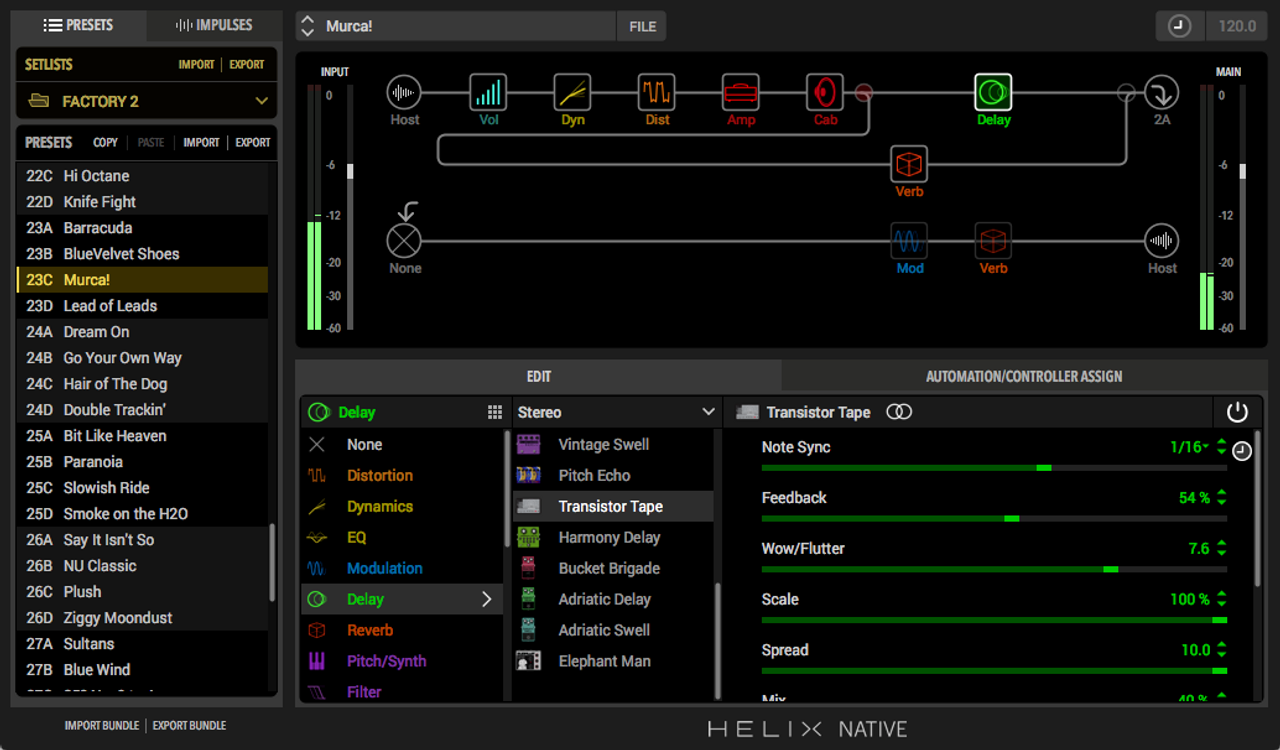Switch to the Presets tab
Viewport: 1280px width, 750px height.
click(79, 25)
